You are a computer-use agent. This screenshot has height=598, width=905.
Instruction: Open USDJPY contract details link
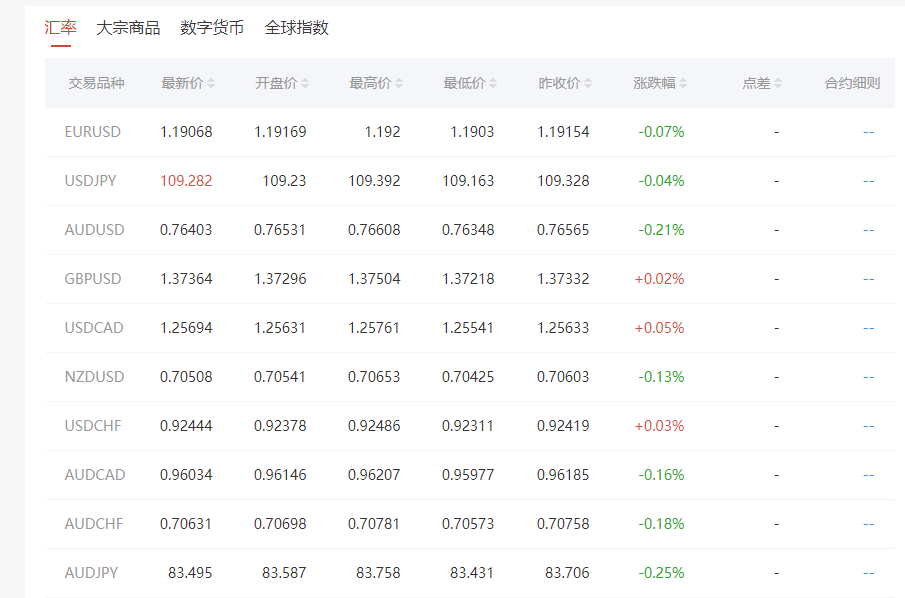click(868, 181)
